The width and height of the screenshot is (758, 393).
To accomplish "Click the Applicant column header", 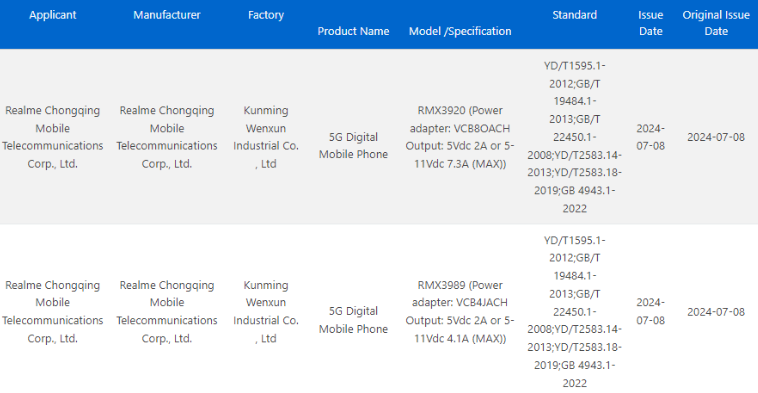I will (x=52, y=15).
